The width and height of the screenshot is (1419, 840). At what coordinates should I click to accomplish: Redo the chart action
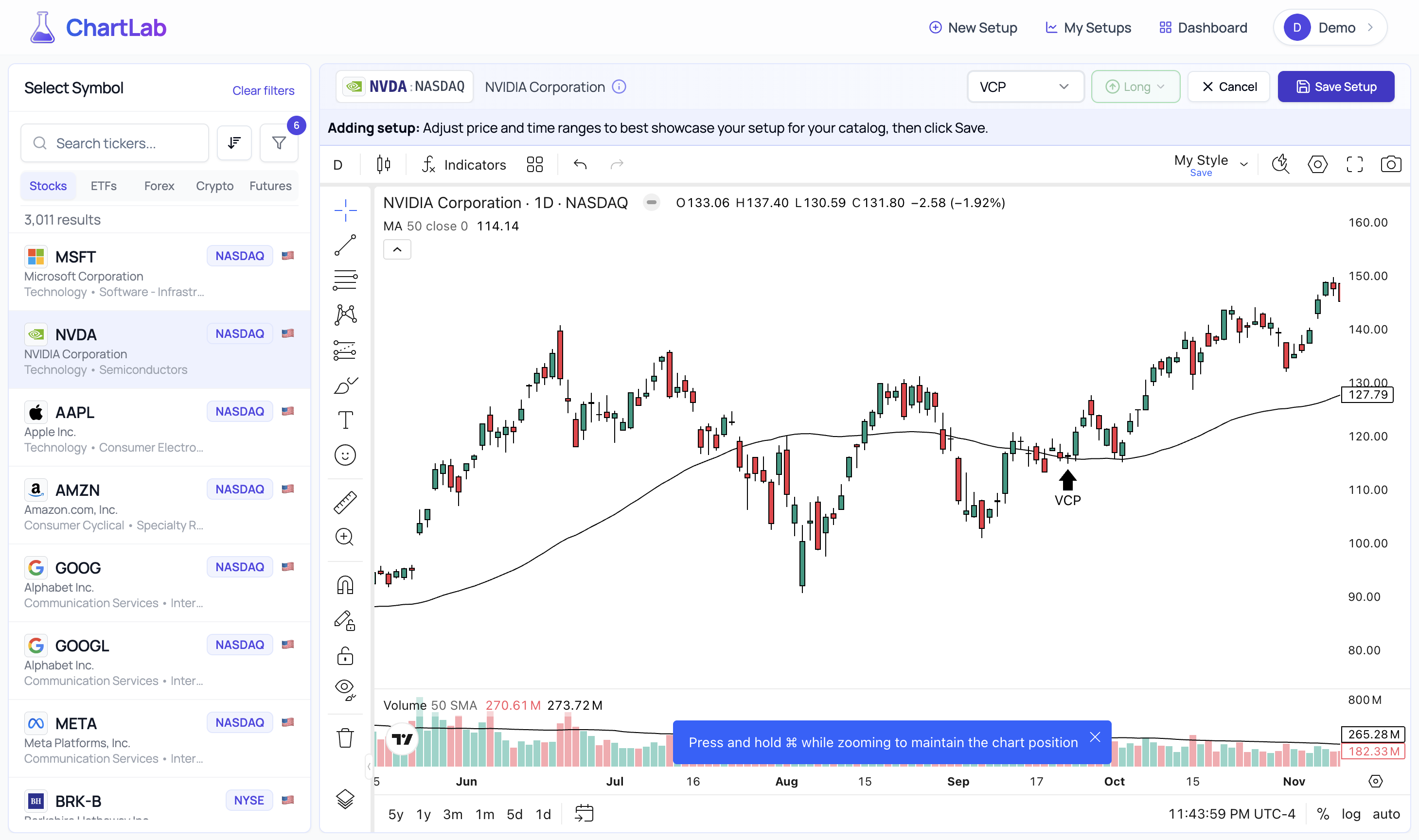[617, 165]
